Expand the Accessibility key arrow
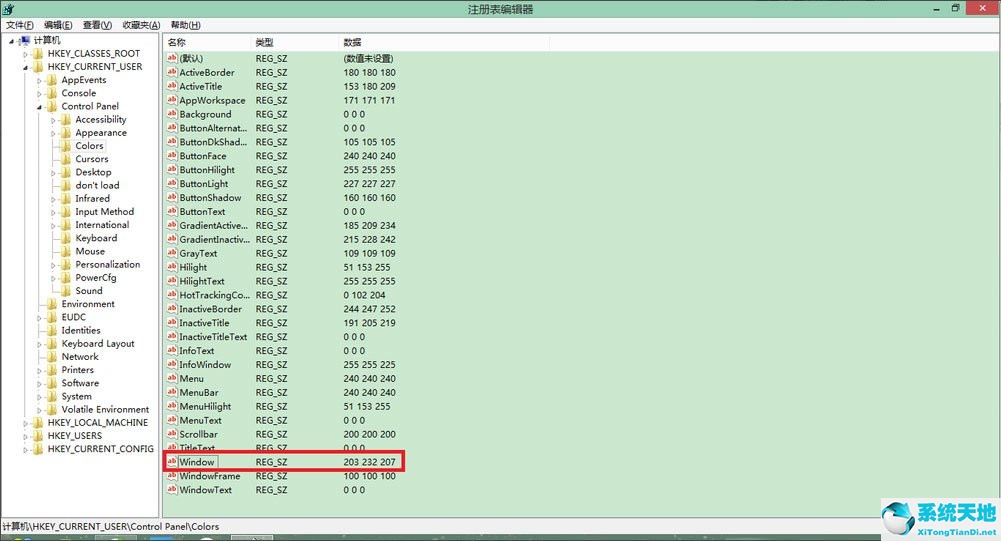1001x541 pixels. pyautogui.click(x=54, y=120)
